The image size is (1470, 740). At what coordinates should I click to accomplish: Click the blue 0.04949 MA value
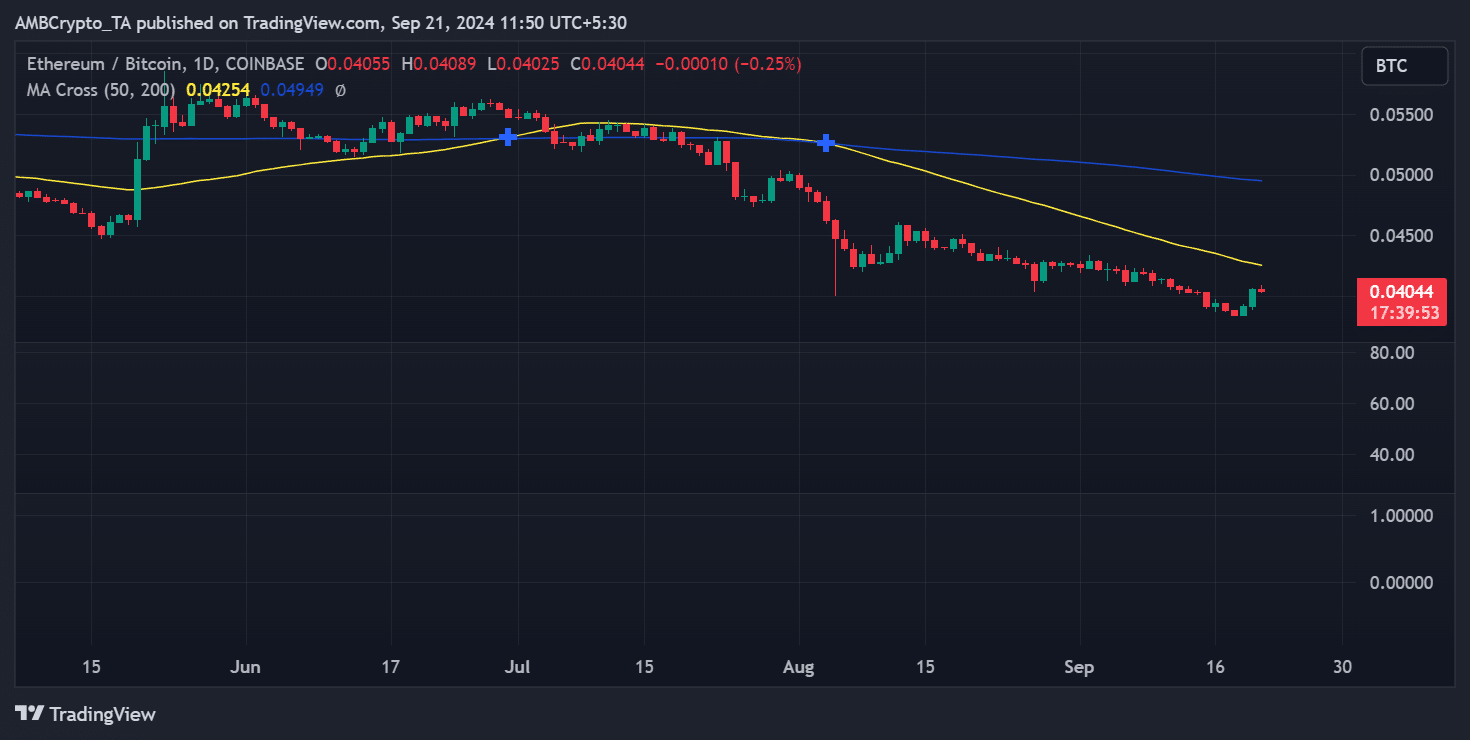291,90
